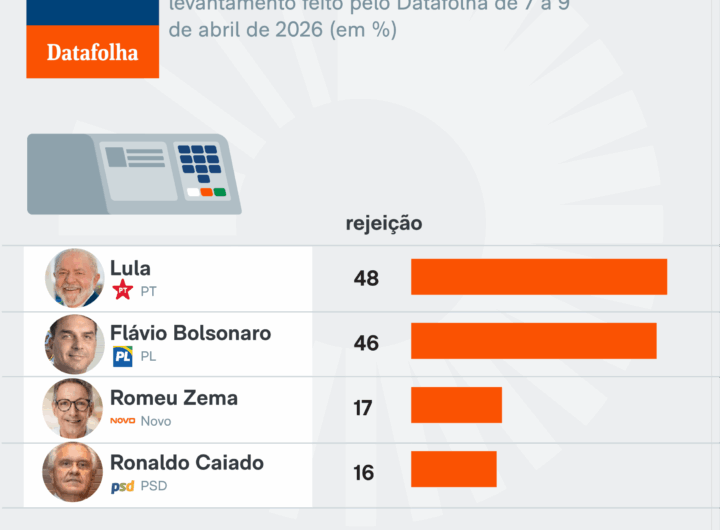720x530 pixels.
Task: Select Romeu Zema's portrait photo
Action: pyautogui.click(x=73, y=408)
